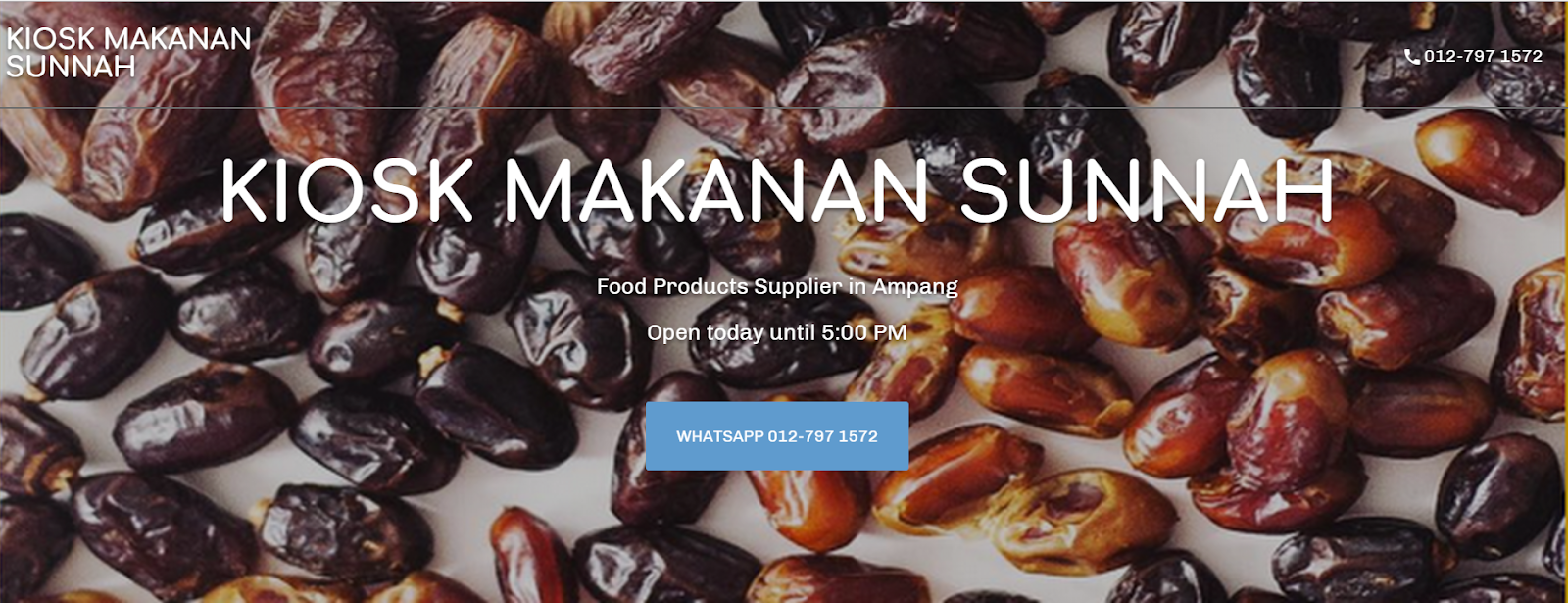This screenshot has height=603, width=1568.
Task: Click the word KIOSK in the large headline
Action: 347,189
